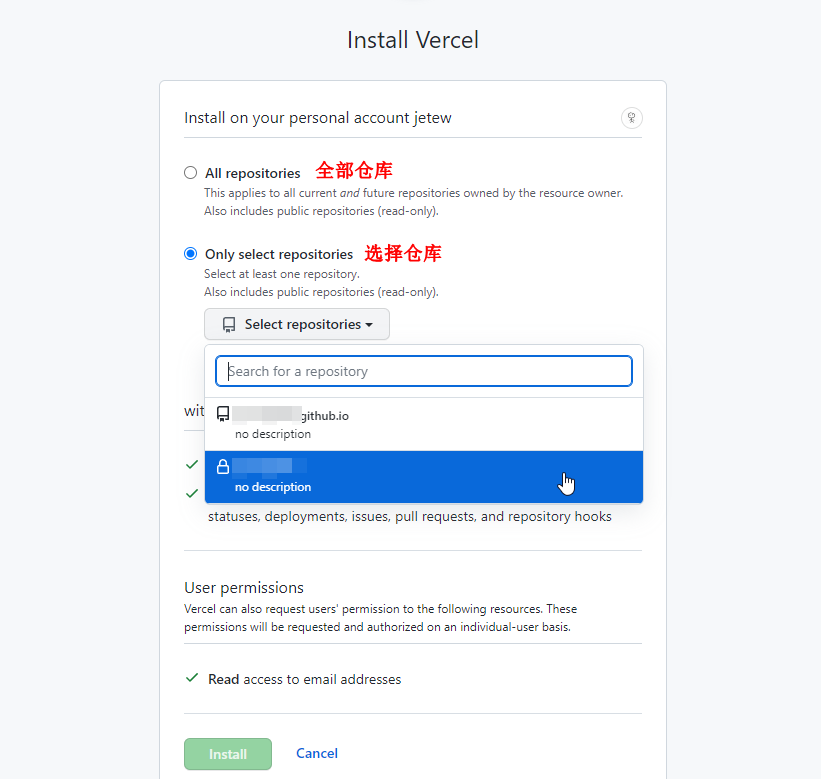Click the 'All repositories' label text
The image size is (821, 779).
[252, 173]
